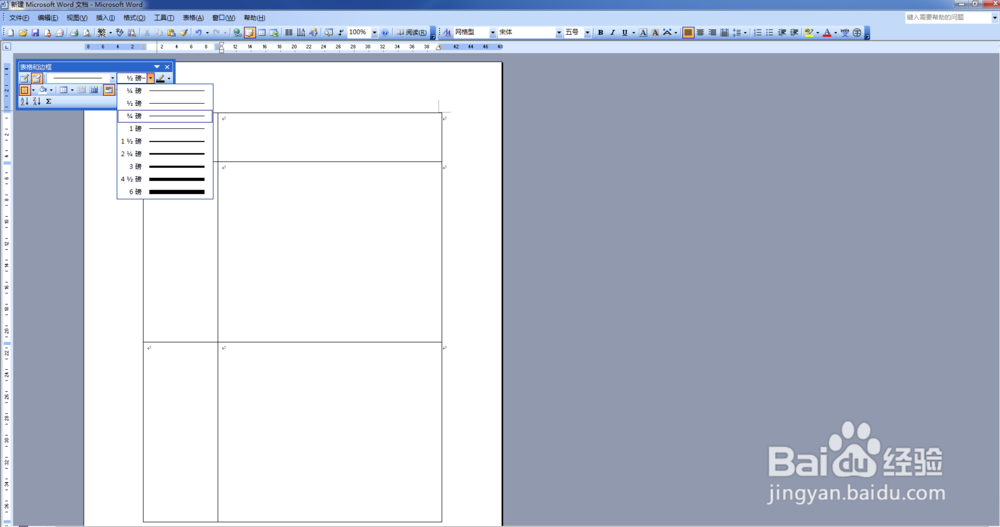
Task: Center align text
Action: (700, 32)
